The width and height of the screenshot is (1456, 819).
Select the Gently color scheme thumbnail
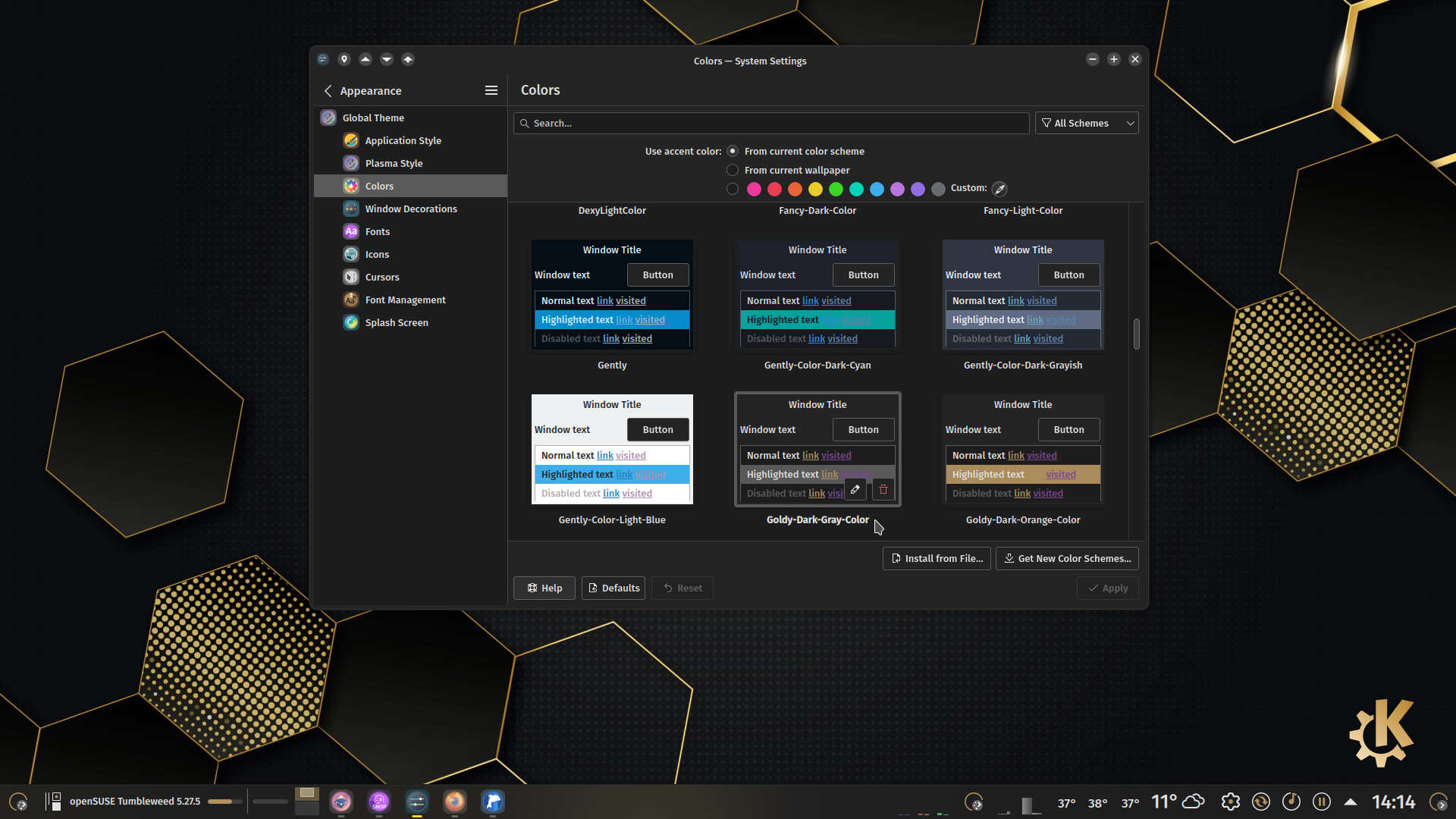tap(612, 294)
